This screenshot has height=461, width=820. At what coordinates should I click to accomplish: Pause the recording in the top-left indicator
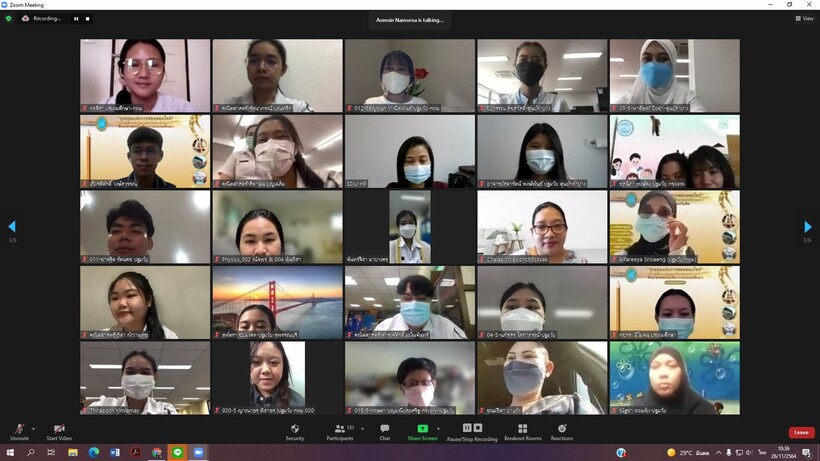pos(76,18)
